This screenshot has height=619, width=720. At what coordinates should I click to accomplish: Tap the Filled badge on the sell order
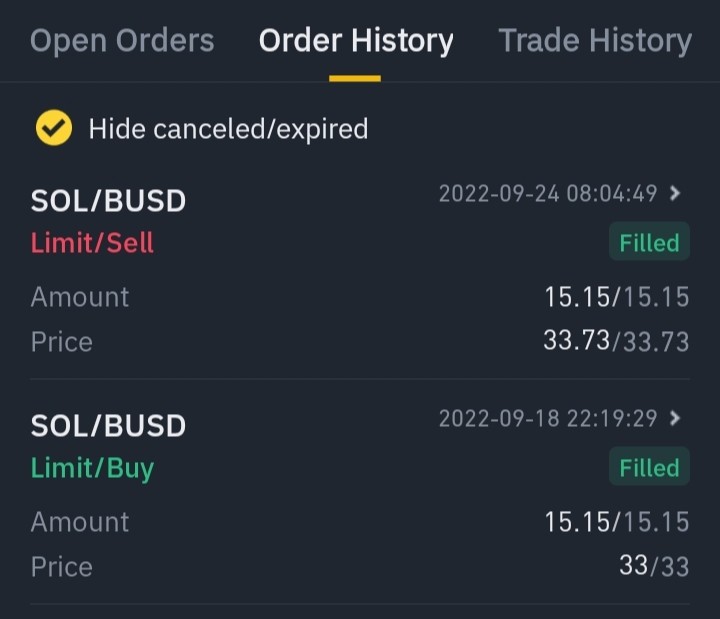coord(649,242)
